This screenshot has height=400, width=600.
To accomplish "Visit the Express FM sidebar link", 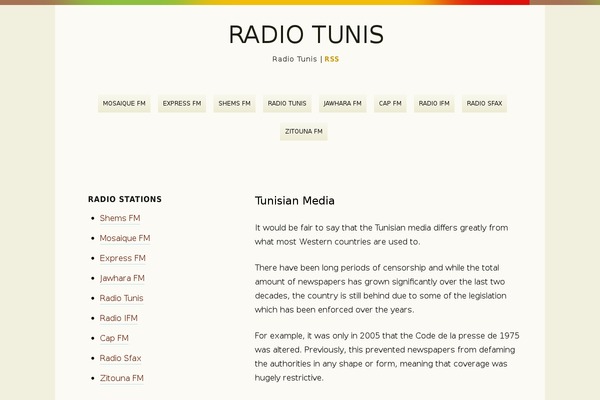I will [x=122, y=258].
